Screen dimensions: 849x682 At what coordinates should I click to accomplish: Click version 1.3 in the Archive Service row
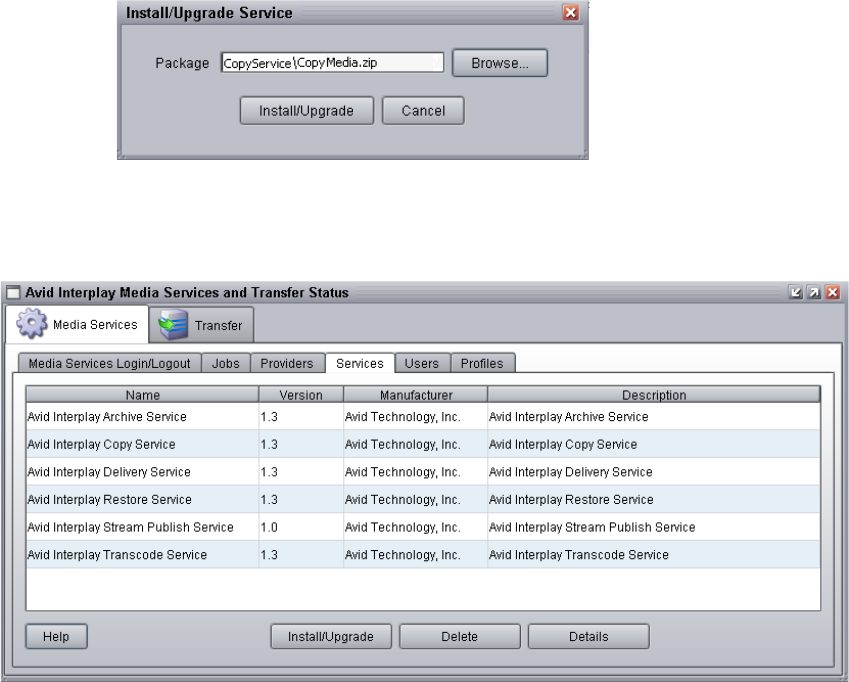pos(301,417)
